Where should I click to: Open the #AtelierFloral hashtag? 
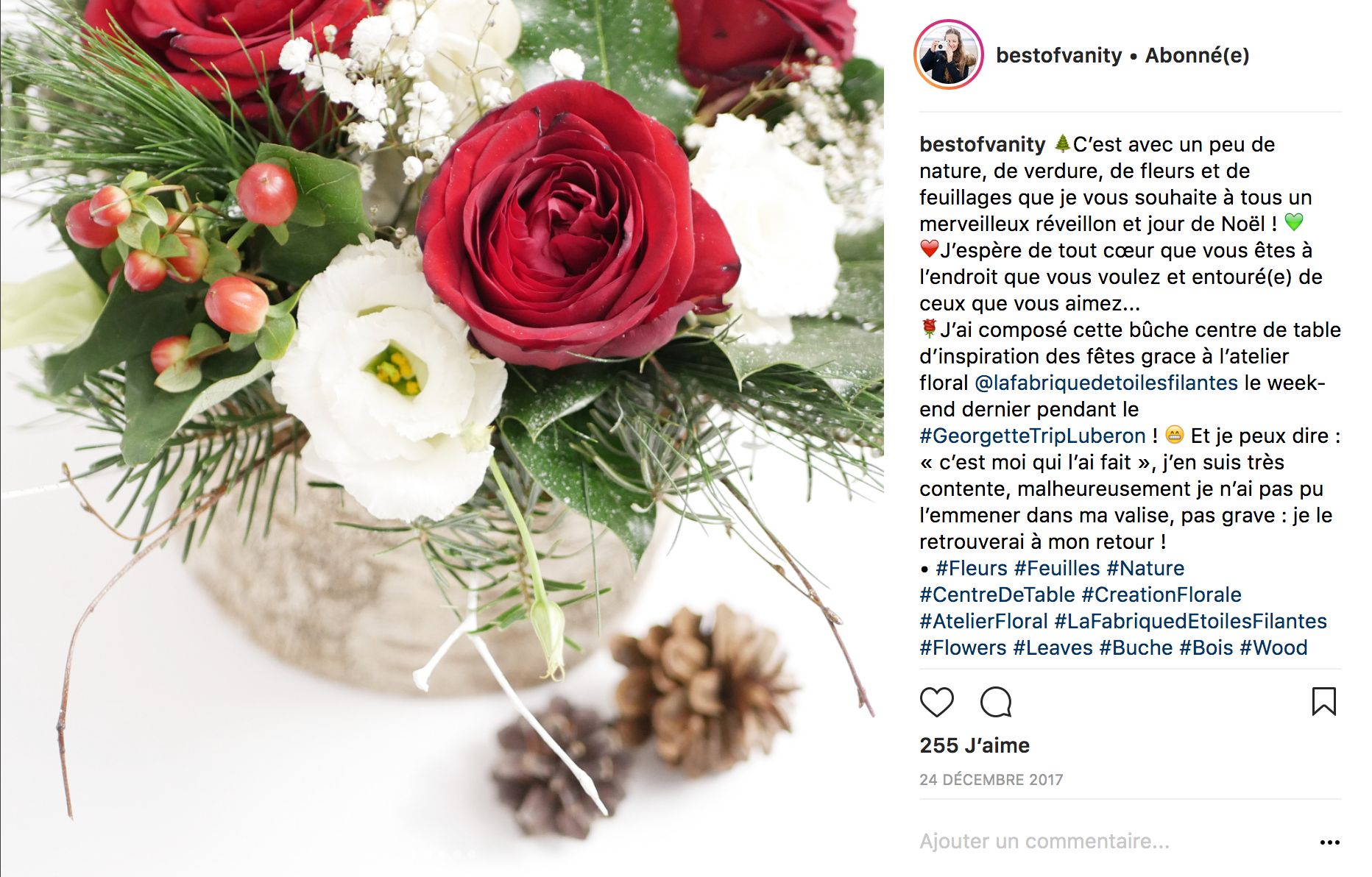tap(983, 621)
